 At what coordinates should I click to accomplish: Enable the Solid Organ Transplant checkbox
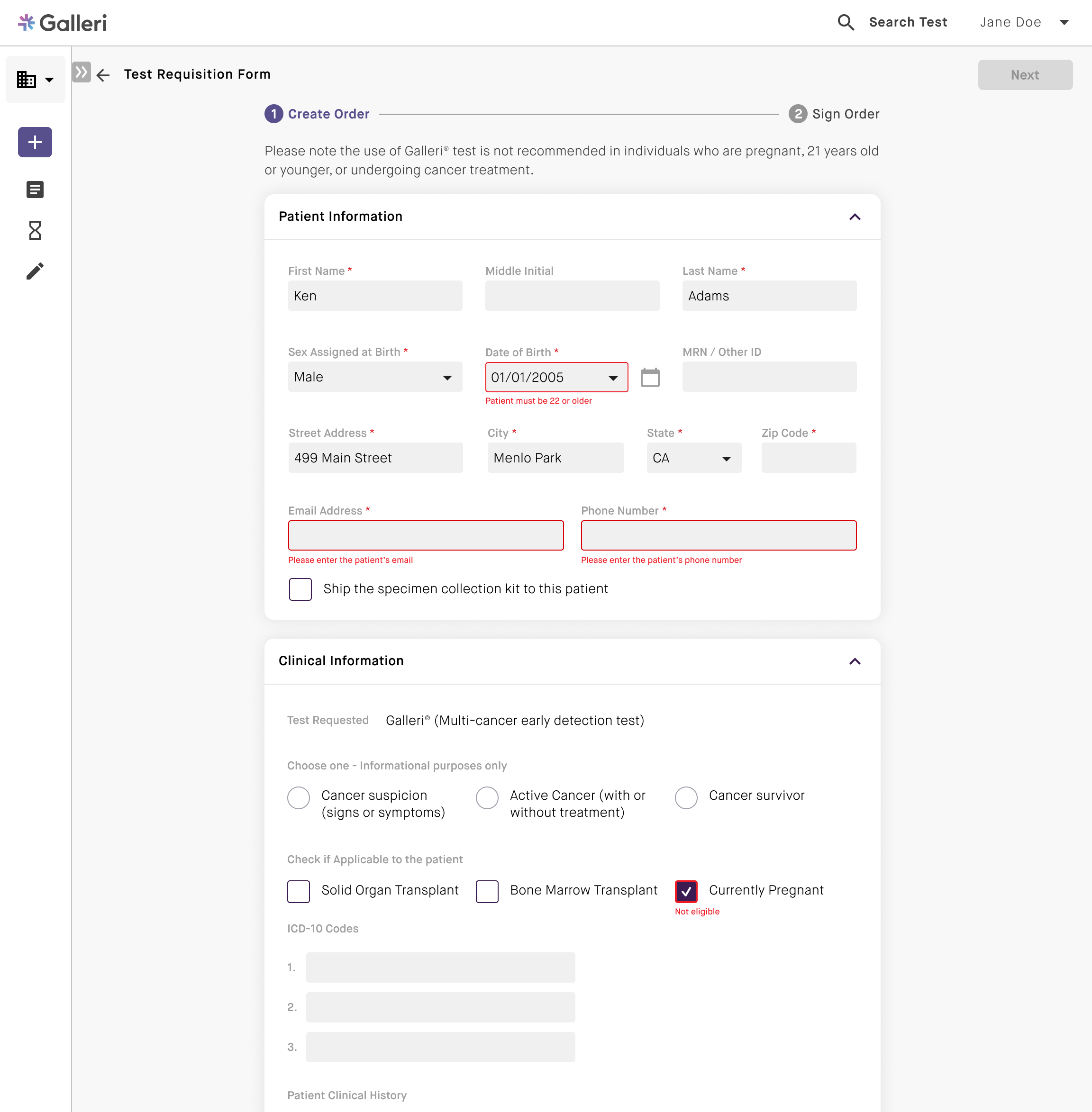tap(298, 891)
